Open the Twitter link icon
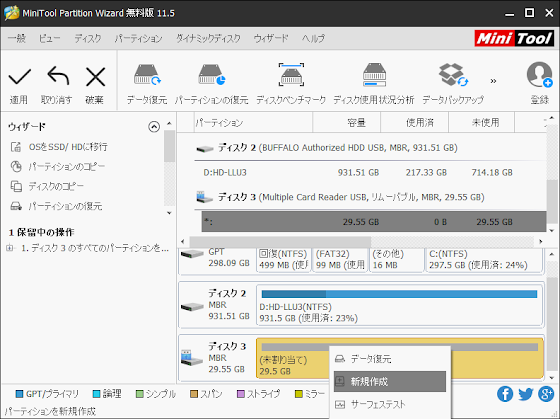Viewport: 560px width, 419px height. (526, 394)
